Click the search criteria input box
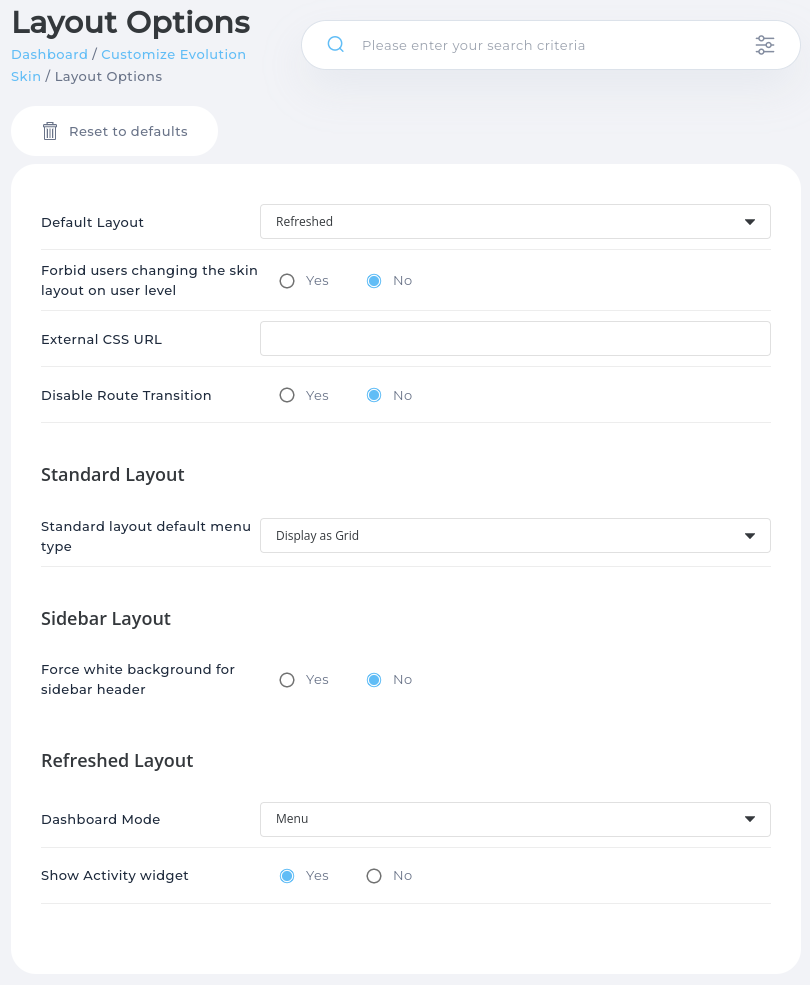The width and height of the screenshot is (810, 985). [x=550, y=45]
